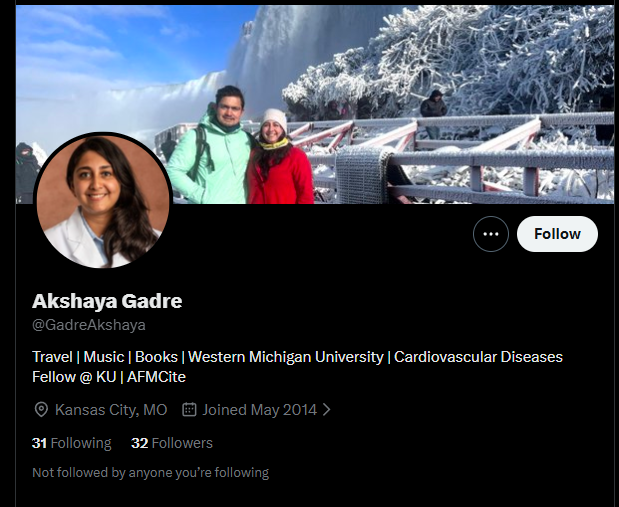Click Fellow @ KU in the bio
The height and width of the screenshot is (507, 619).
pos(74,377)
